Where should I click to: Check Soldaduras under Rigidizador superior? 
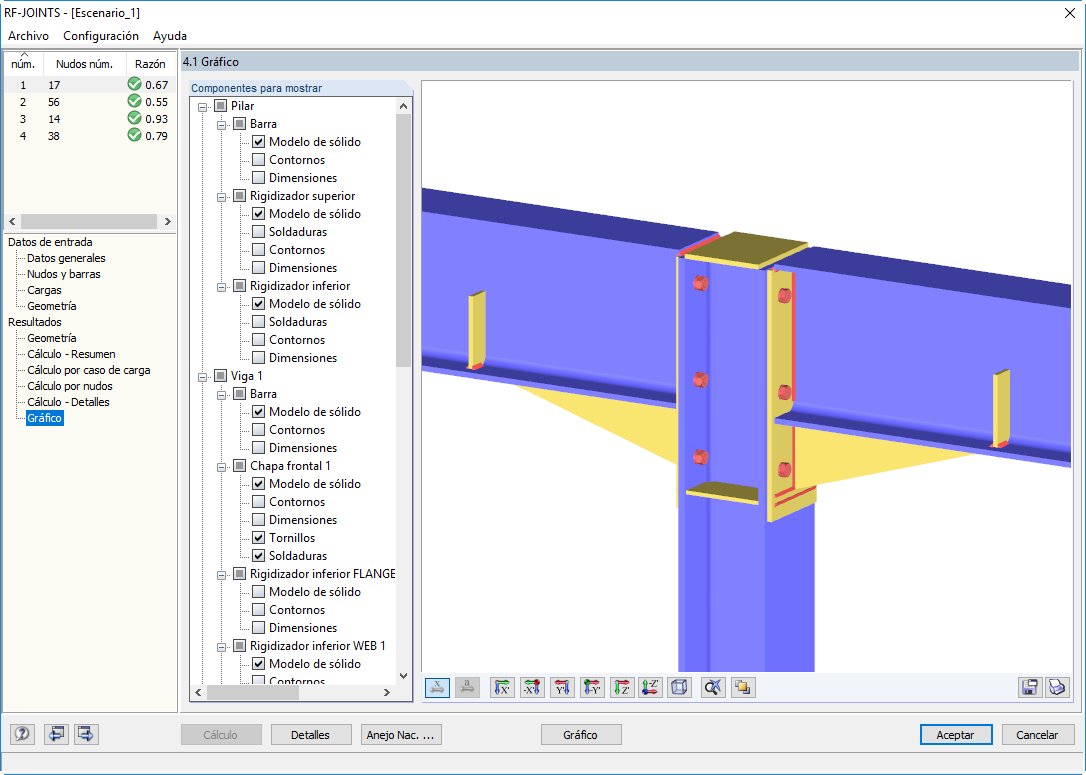point(258,231)
